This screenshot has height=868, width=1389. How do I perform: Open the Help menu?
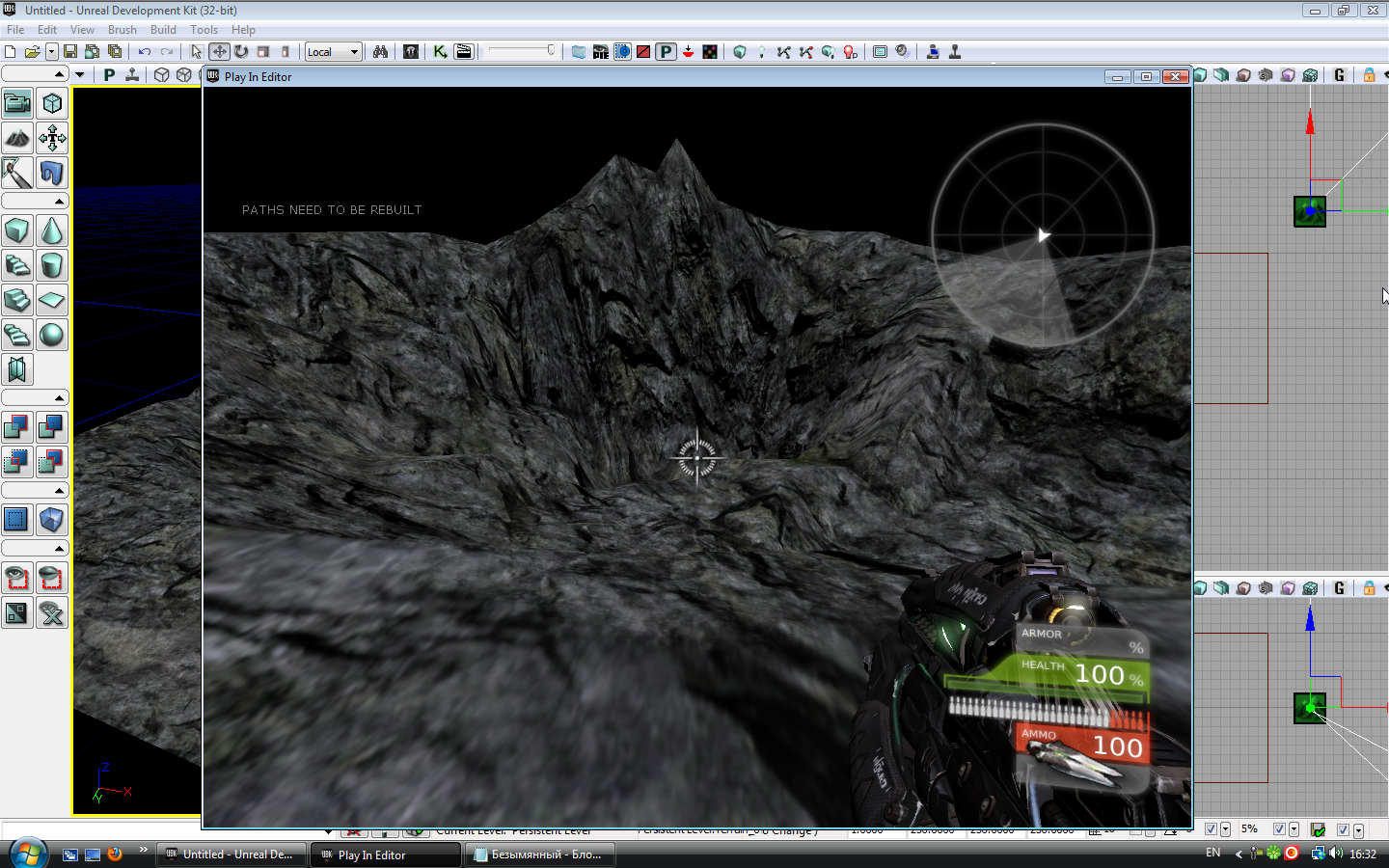(x=243, y=30)
